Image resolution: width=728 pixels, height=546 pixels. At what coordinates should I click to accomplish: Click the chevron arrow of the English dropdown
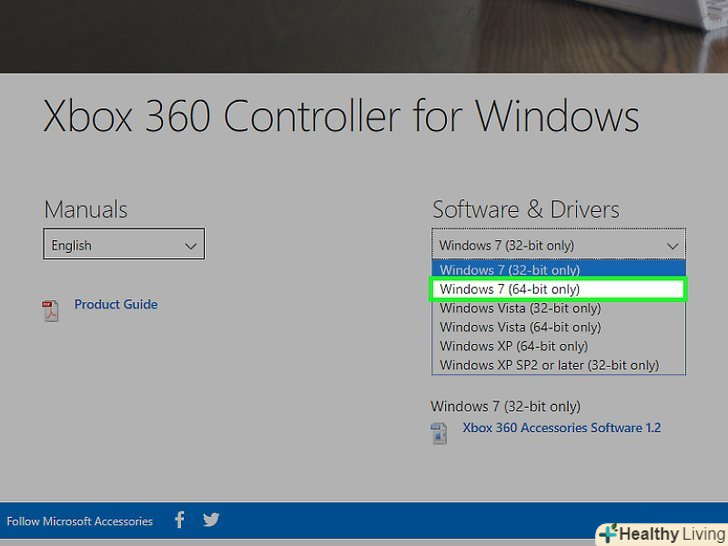click(191, 246)
